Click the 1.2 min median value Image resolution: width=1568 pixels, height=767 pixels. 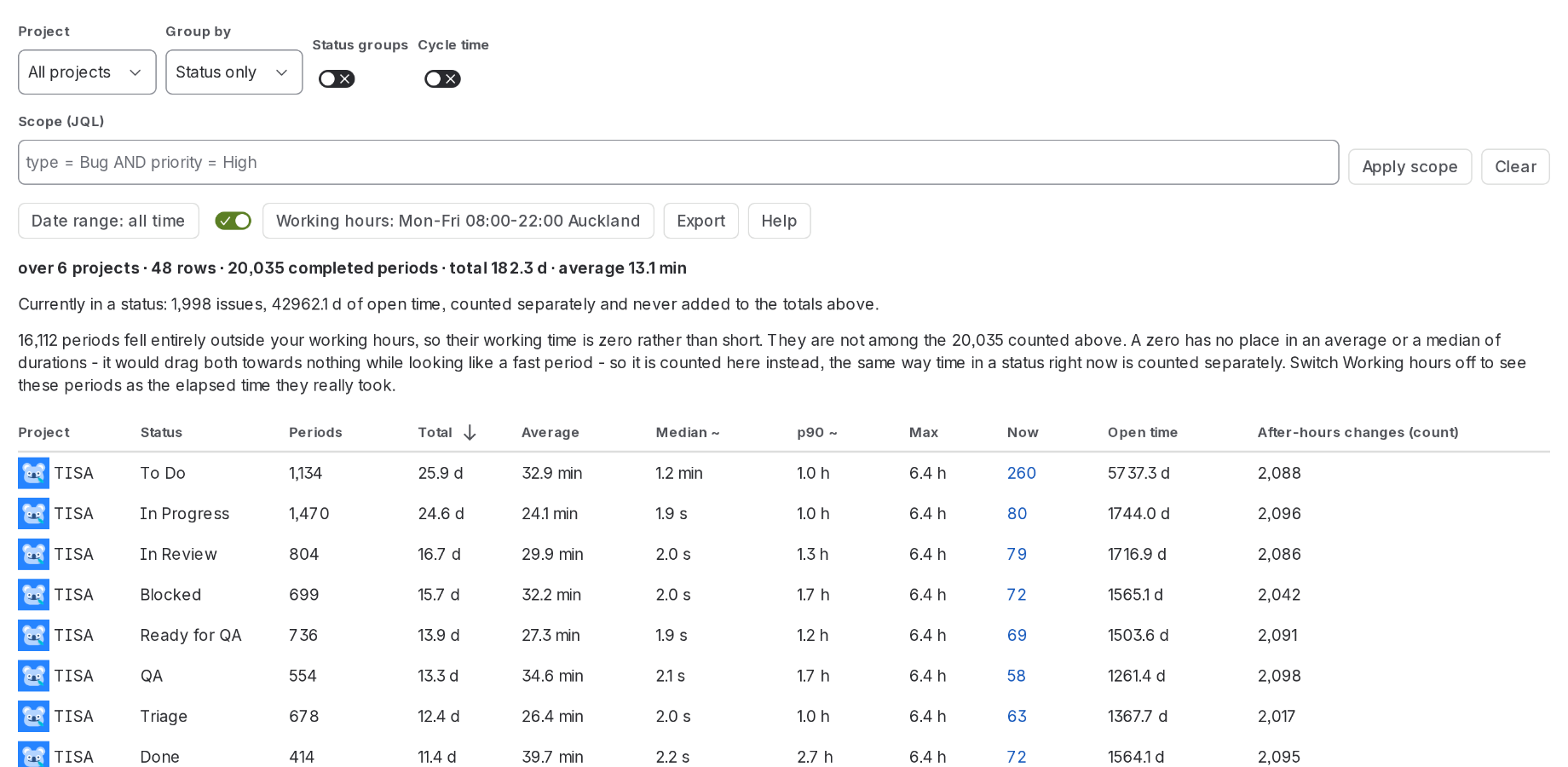coord(679,474)
